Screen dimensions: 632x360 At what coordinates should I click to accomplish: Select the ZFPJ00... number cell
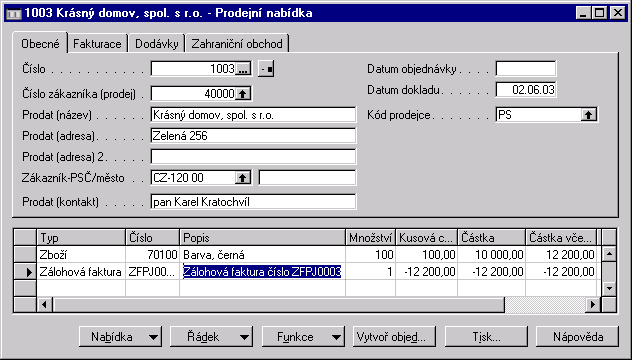(152, 272)
